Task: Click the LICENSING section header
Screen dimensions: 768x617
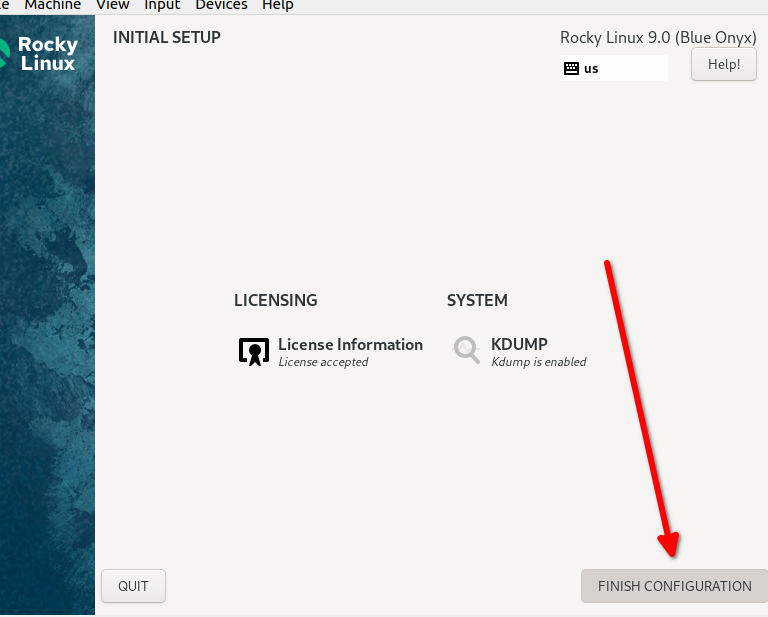Action: tap(275, 300)
